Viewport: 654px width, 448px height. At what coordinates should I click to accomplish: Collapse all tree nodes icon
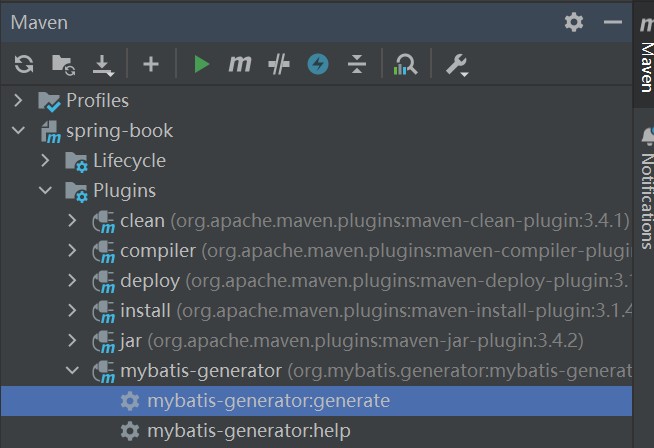(x=357, y=64)
